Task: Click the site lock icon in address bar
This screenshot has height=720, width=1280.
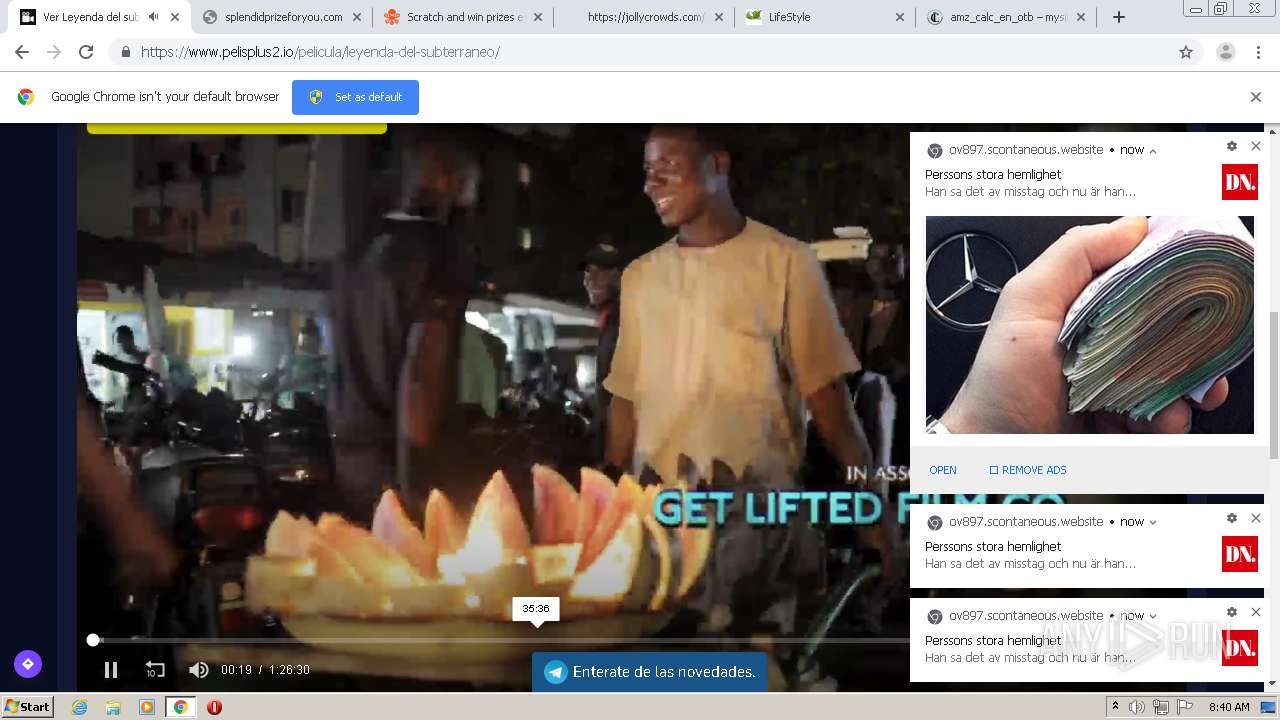Action: point(125,52)
